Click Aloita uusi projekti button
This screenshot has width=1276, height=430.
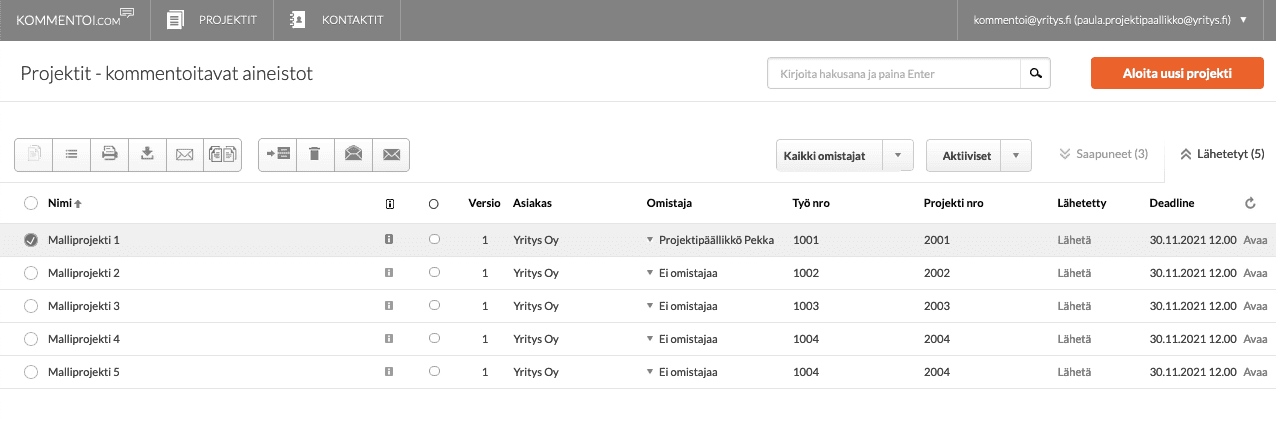point(1177,74)
